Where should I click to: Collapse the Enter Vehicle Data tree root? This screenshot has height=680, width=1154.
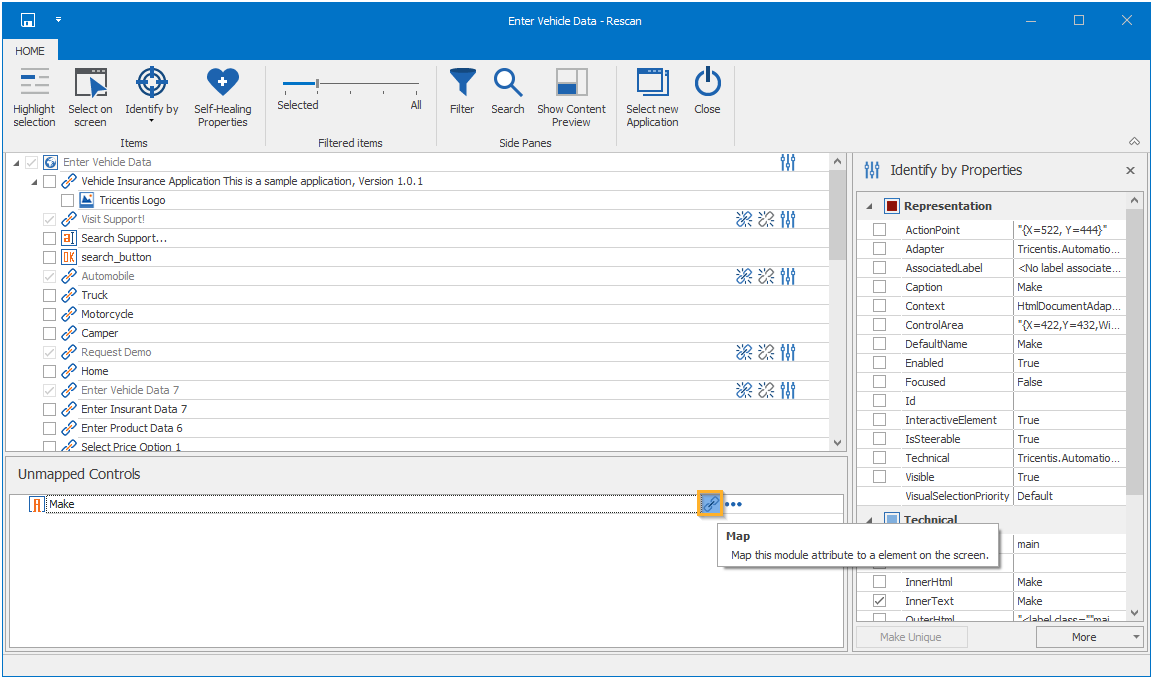17,163
